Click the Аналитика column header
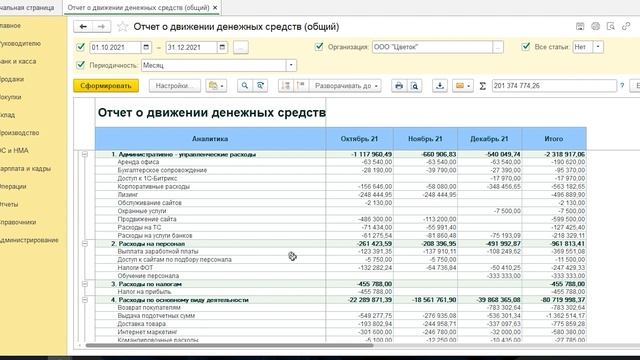 (x=210, y=139)
